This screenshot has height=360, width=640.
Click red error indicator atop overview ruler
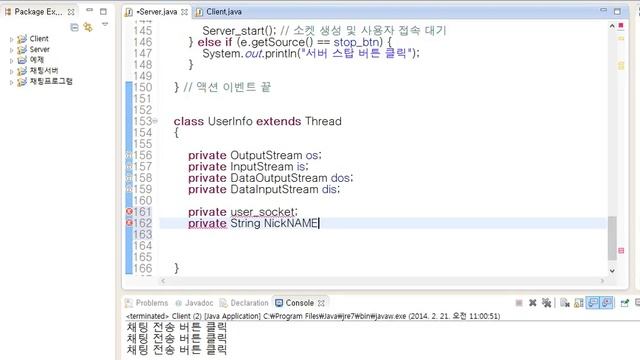(621, 26)
